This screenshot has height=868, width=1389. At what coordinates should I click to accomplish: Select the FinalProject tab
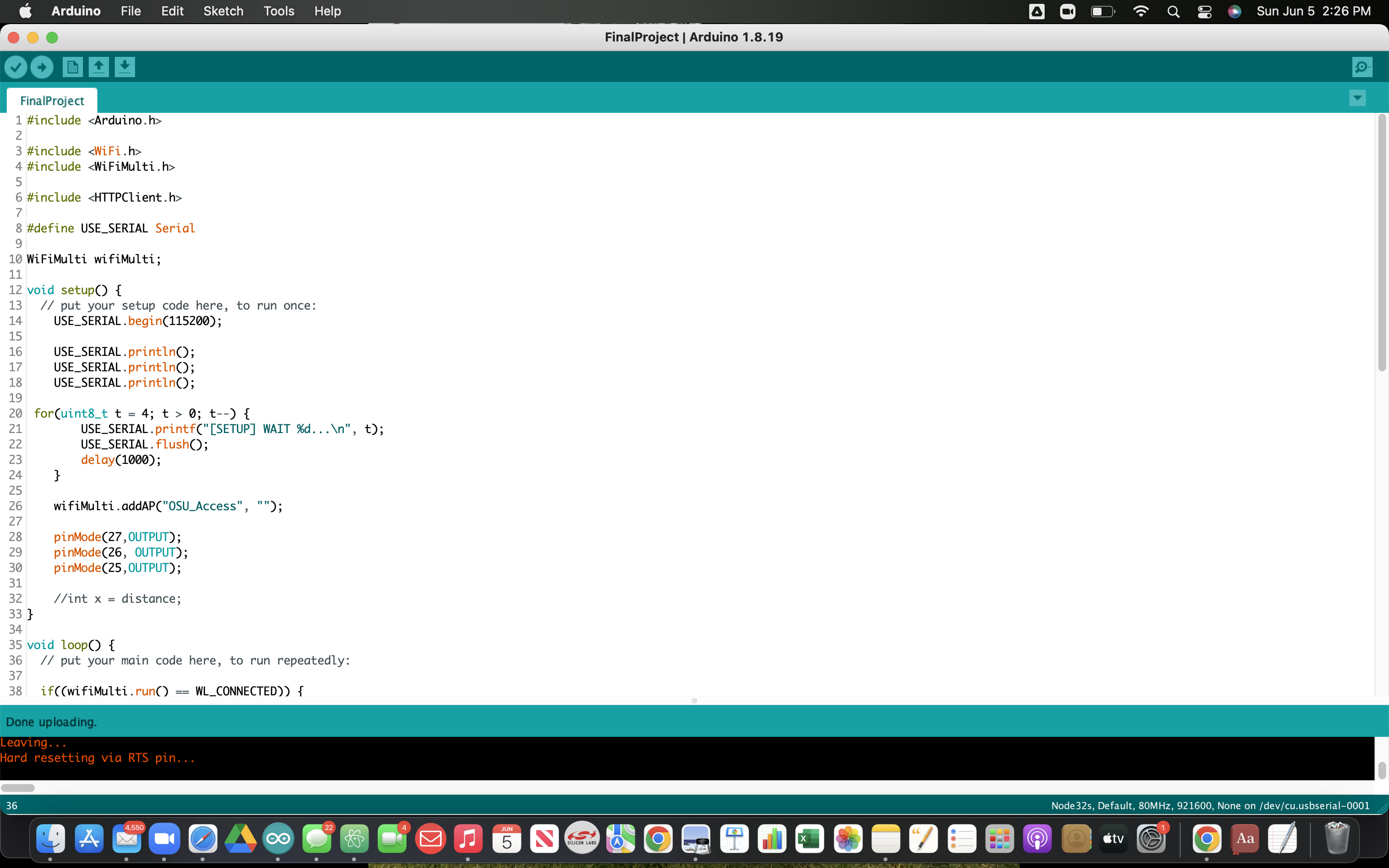(52, 100)
